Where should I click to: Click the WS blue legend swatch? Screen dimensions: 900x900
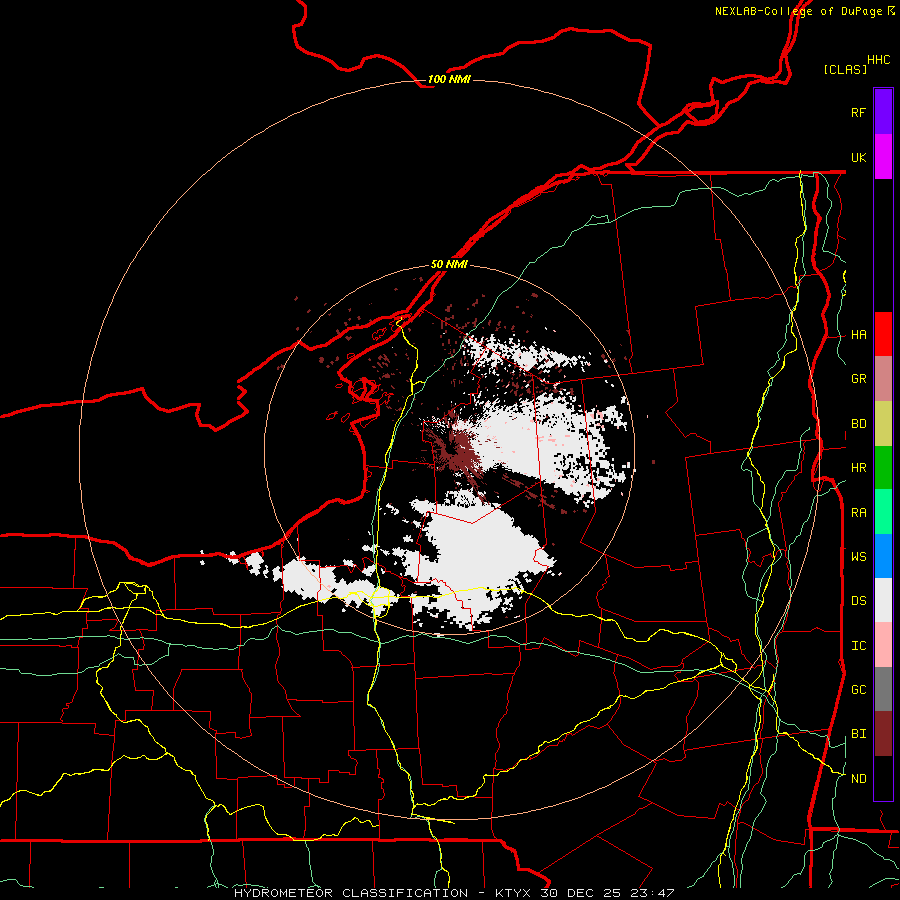click(x=883, y=556)
